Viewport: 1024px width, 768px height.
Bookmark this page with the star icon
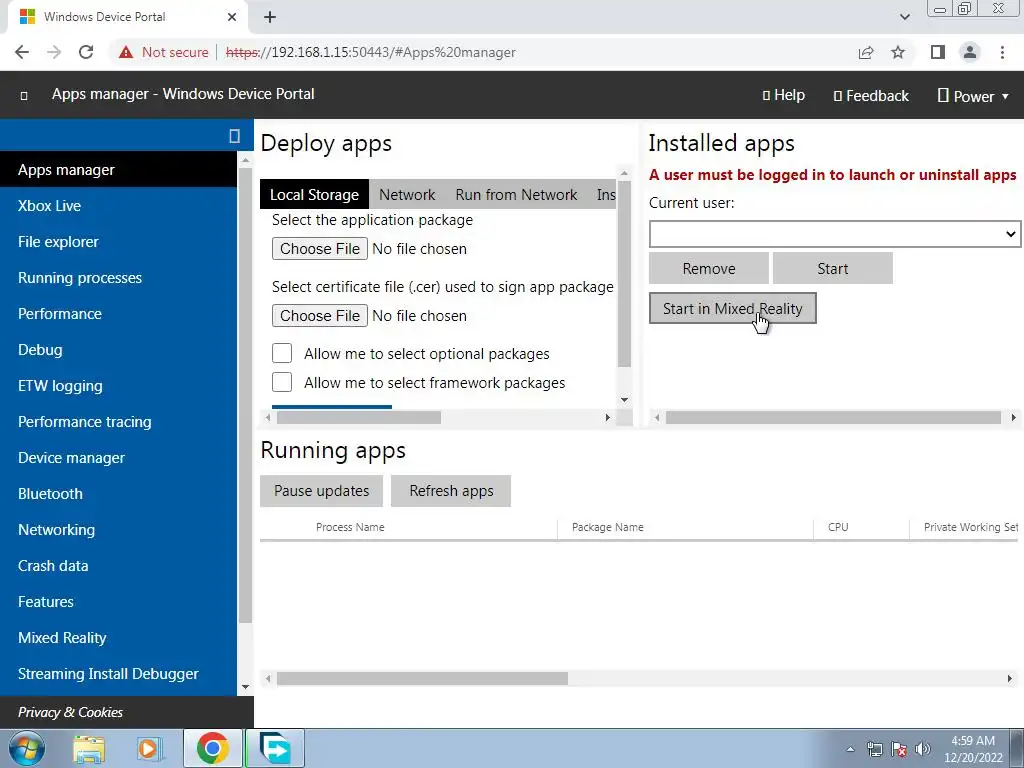click(x=898, y=52)
